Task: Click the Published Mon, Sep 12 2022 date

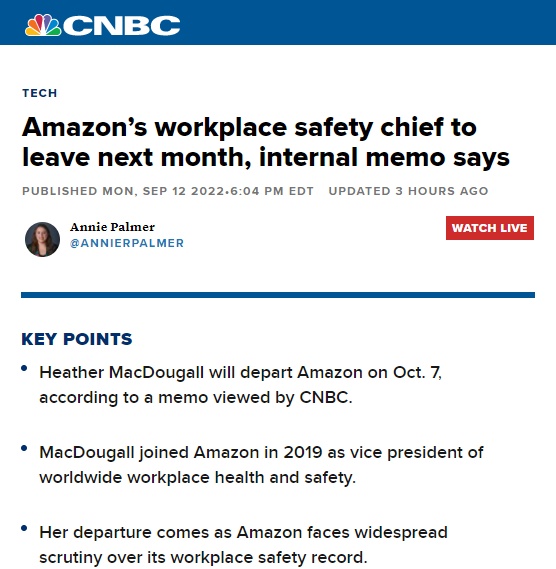Action: coord(123,191)
